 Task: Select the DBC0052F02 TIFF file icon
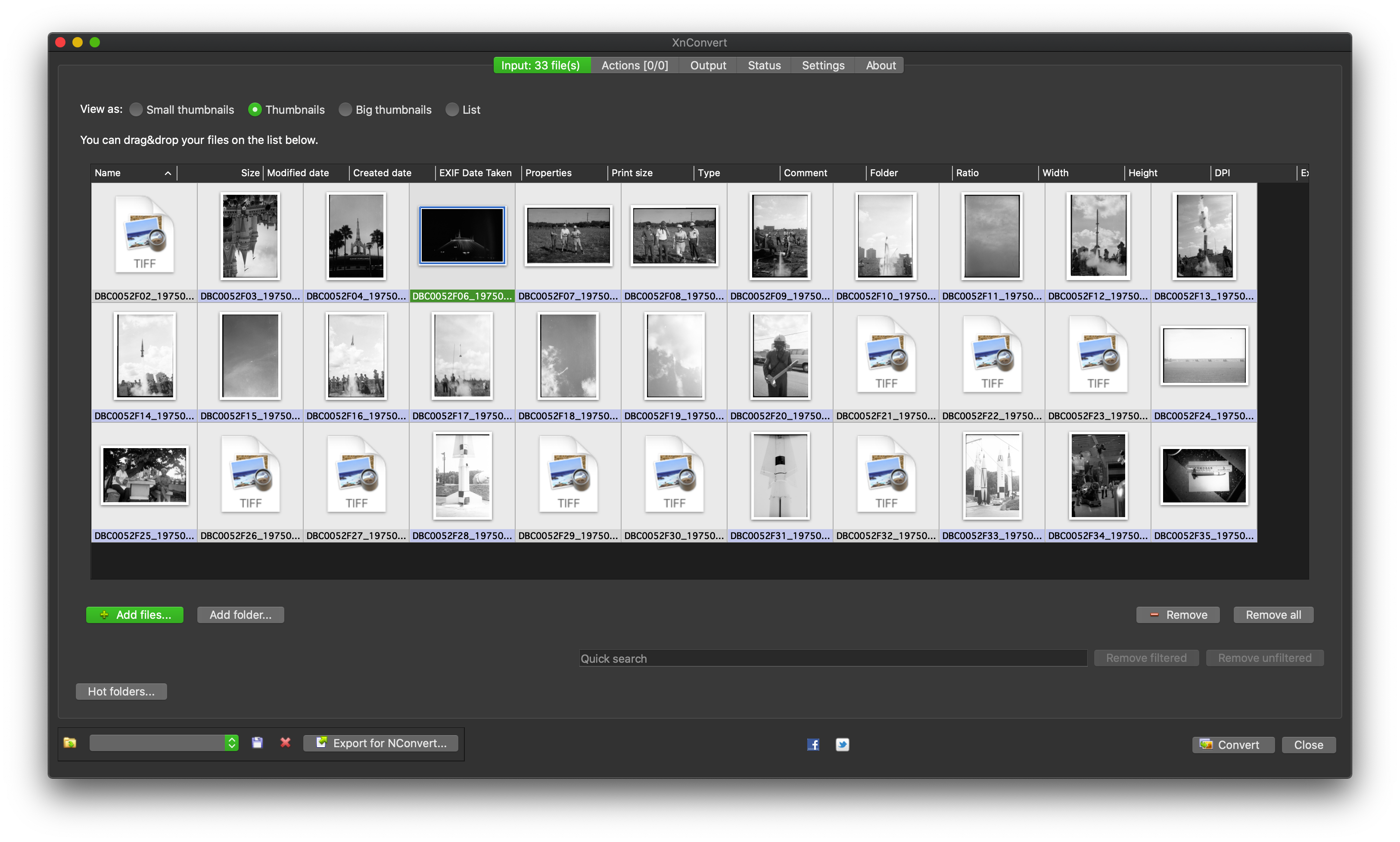point(144,234)
